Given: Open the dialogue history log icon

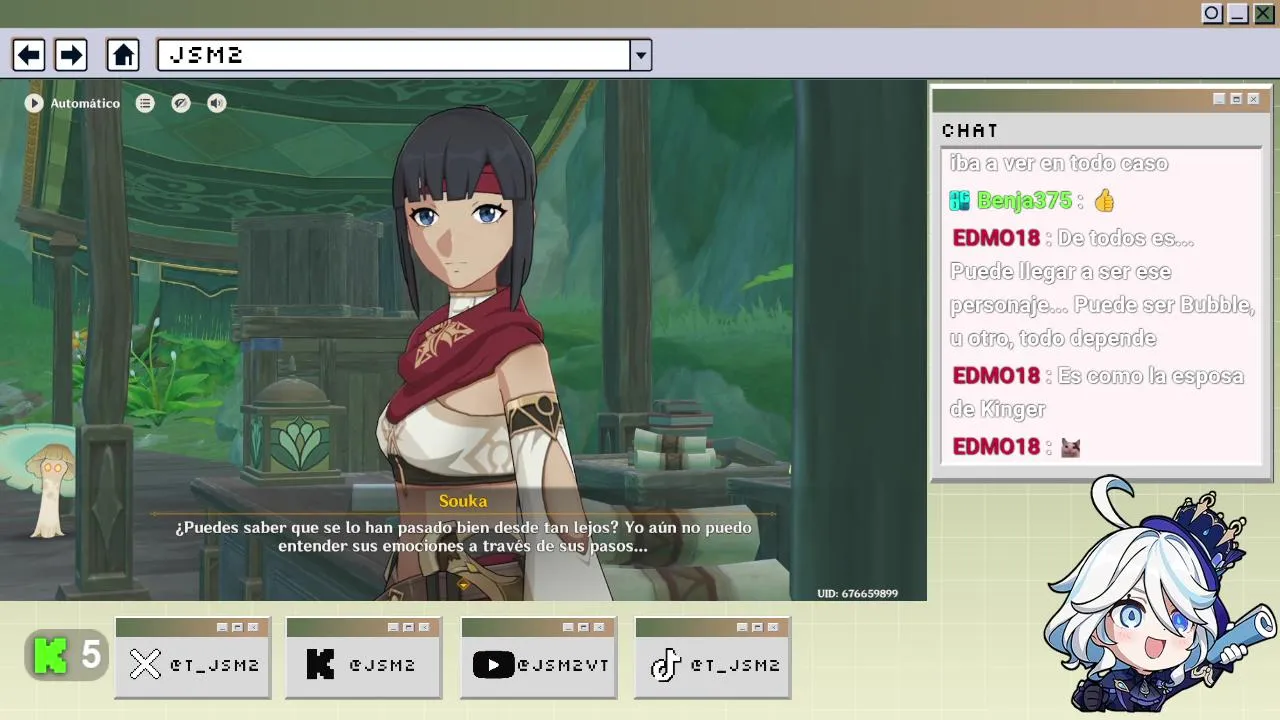Looking at the screenshot, I should point(145,103).
